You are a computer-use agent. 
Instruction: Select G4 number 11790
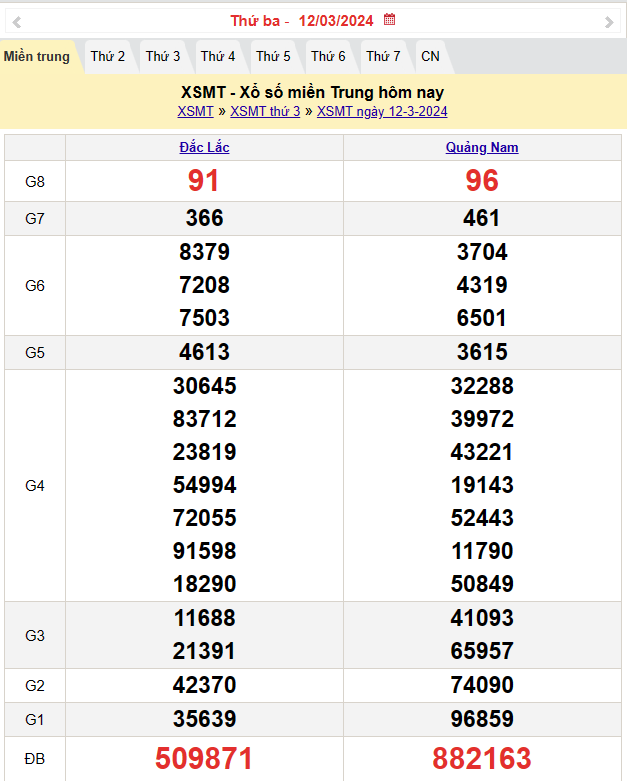tap(482, 551)
